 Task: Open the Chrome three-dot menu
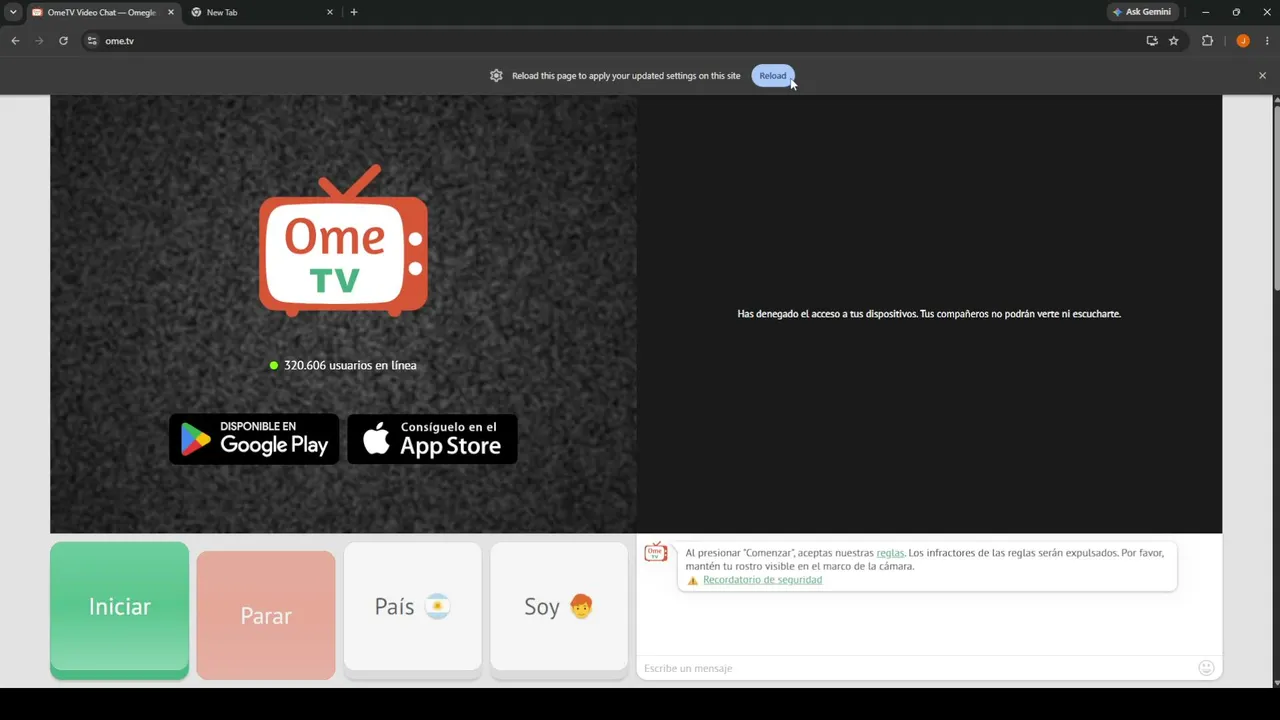(x=1267, y=41)
